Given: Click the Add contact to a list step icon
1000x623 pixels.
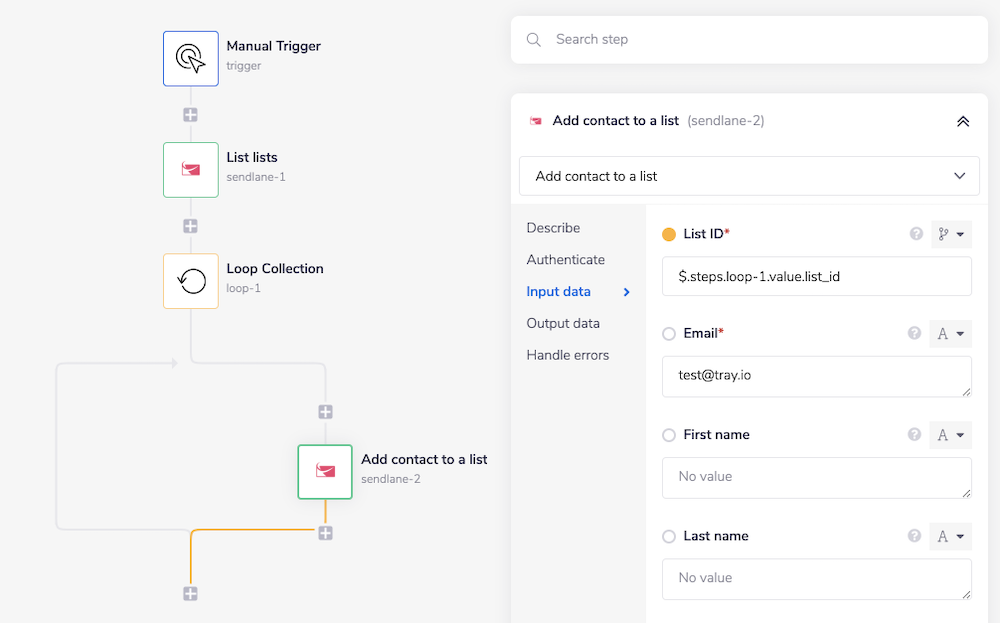Looking at the screenshot, I should click(325, 471).
